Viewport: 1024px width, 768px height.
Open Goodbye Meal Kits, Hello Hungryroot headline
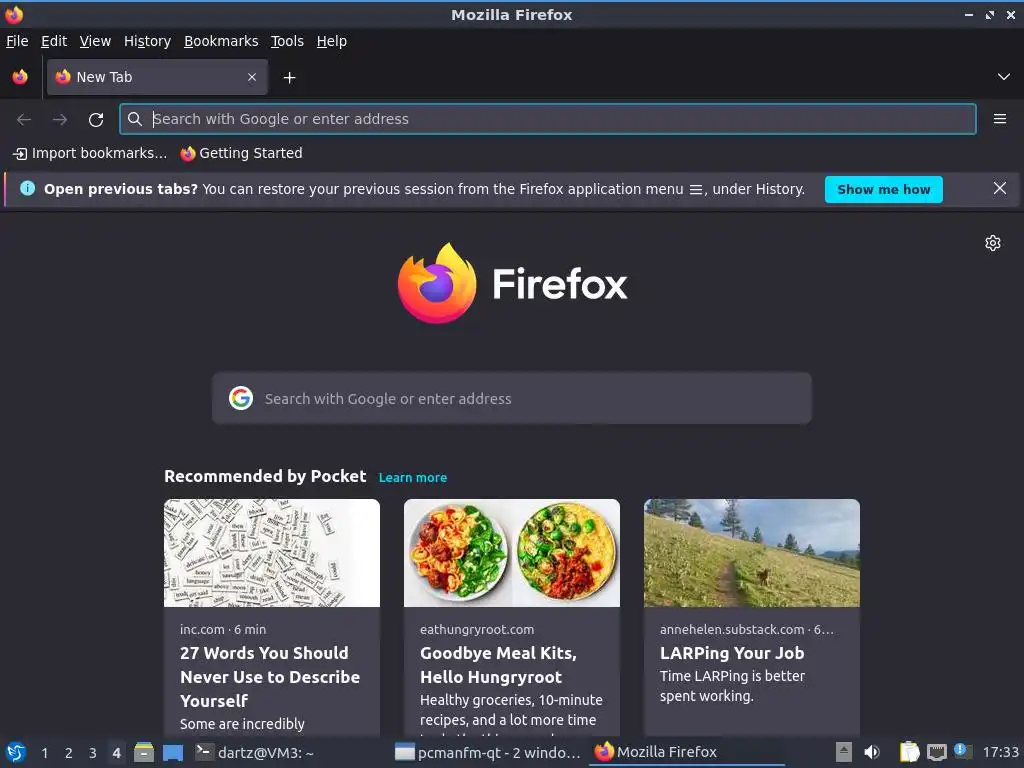tap(498, 665)
